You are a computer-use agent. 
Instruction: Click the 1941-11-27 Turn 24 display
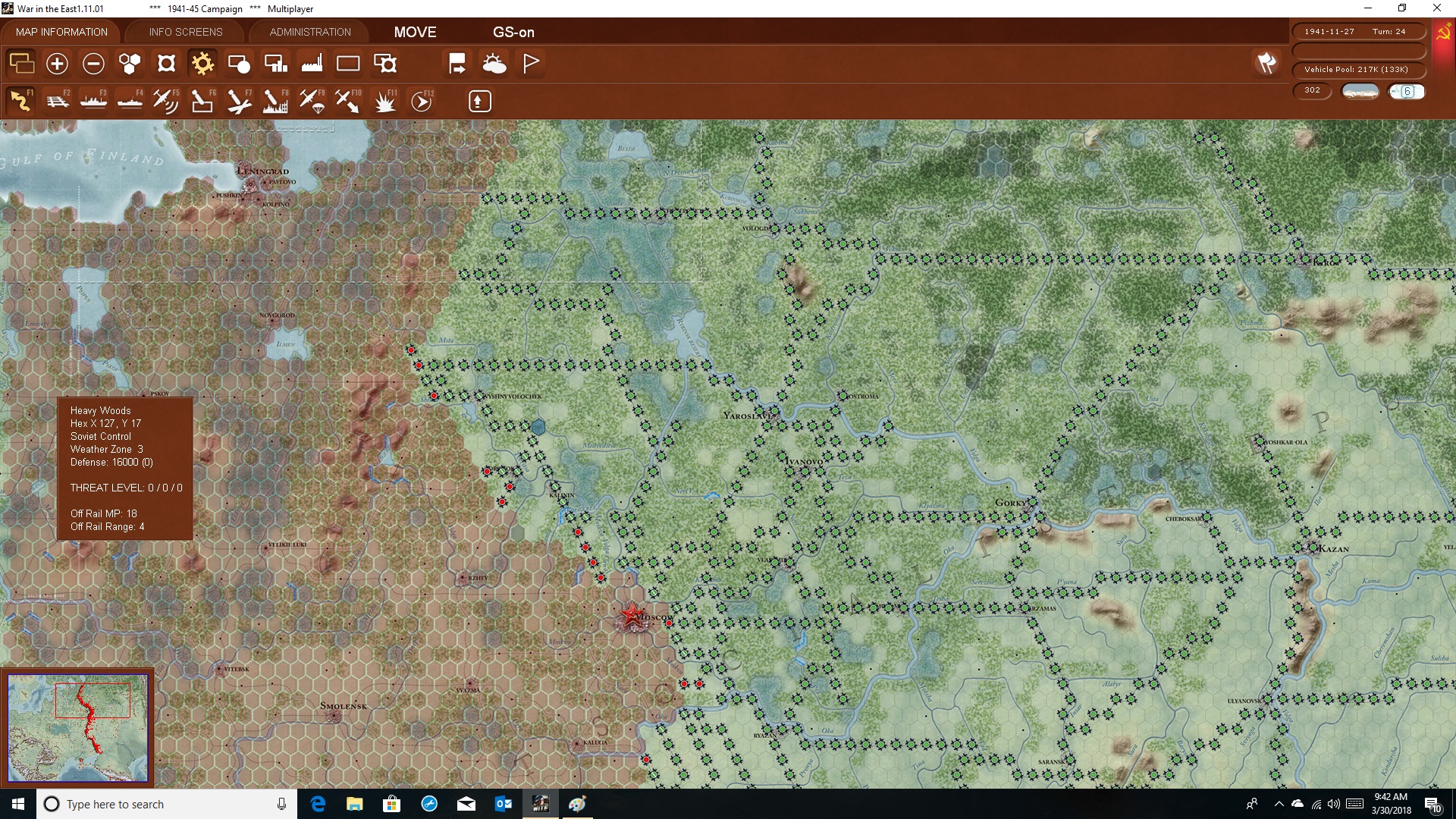pos(1358,31)
